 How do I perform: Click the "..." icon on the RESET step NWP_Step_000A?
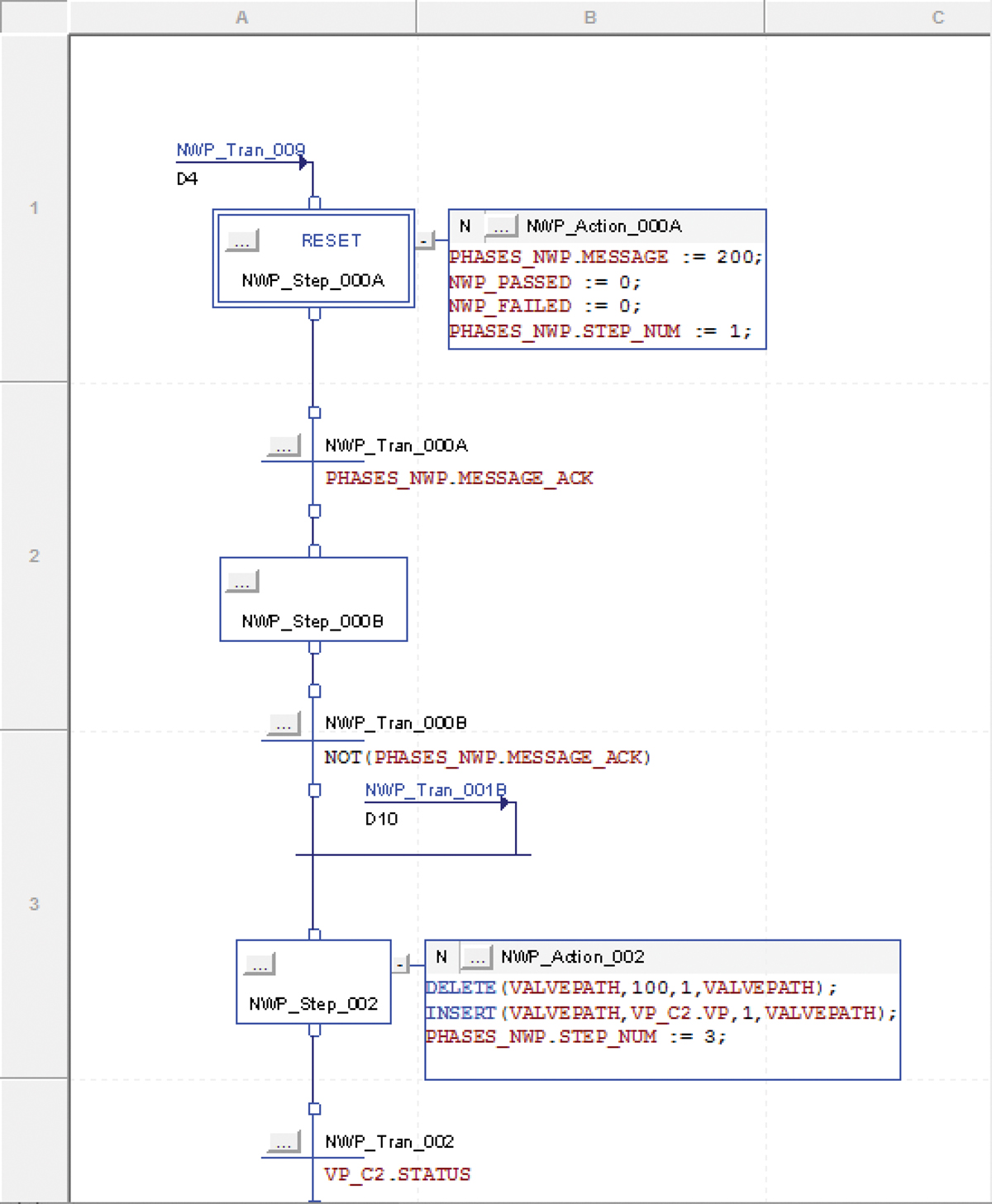pos(242,241)
